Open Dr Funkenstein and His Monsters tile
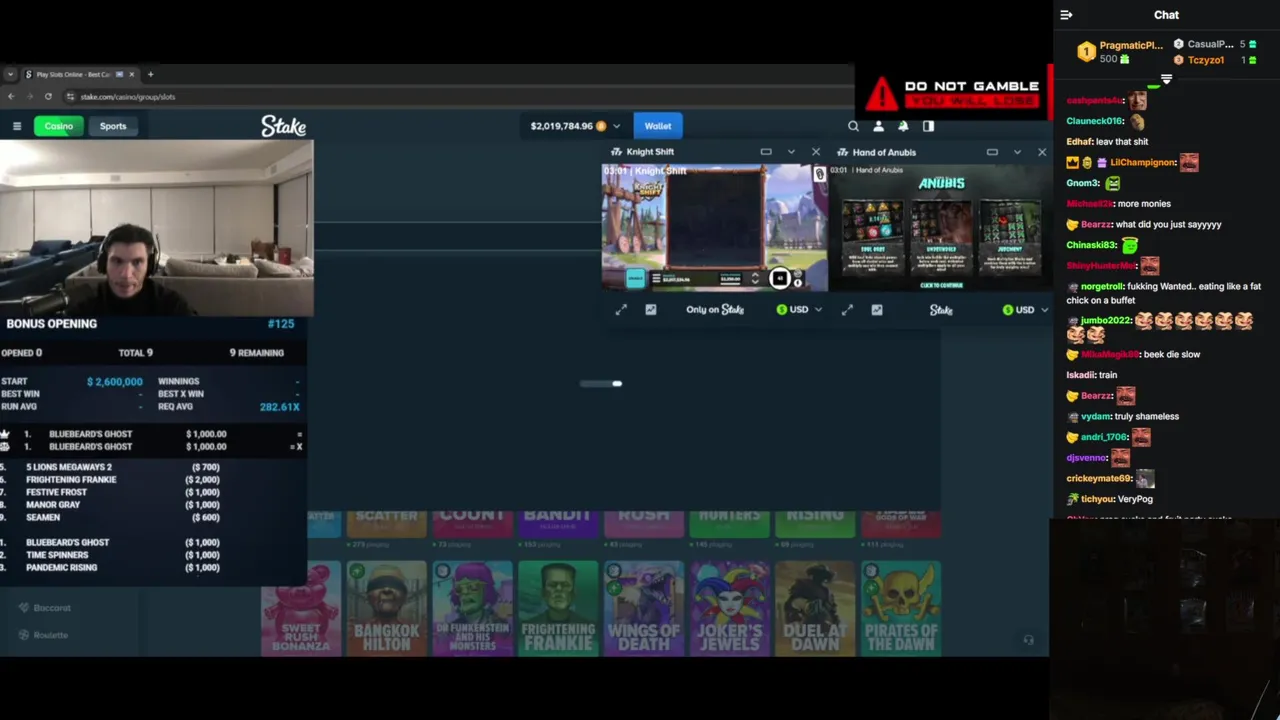 (472, 608)
